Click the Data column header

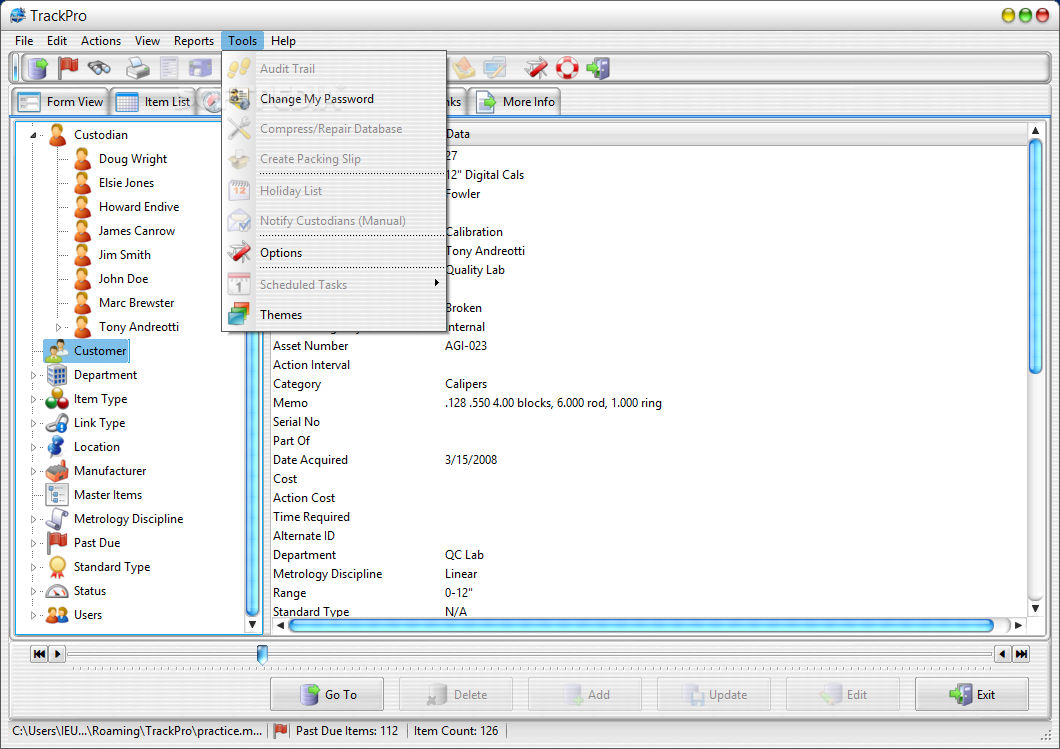coord(736,134)
